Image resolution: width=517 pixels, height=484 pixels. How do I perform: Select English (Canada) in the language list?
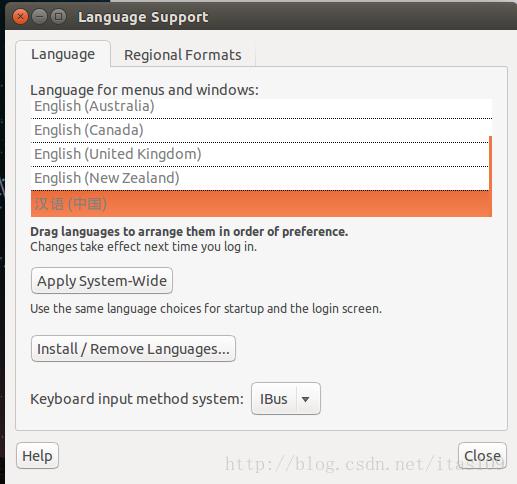click(x=261, y=130)
